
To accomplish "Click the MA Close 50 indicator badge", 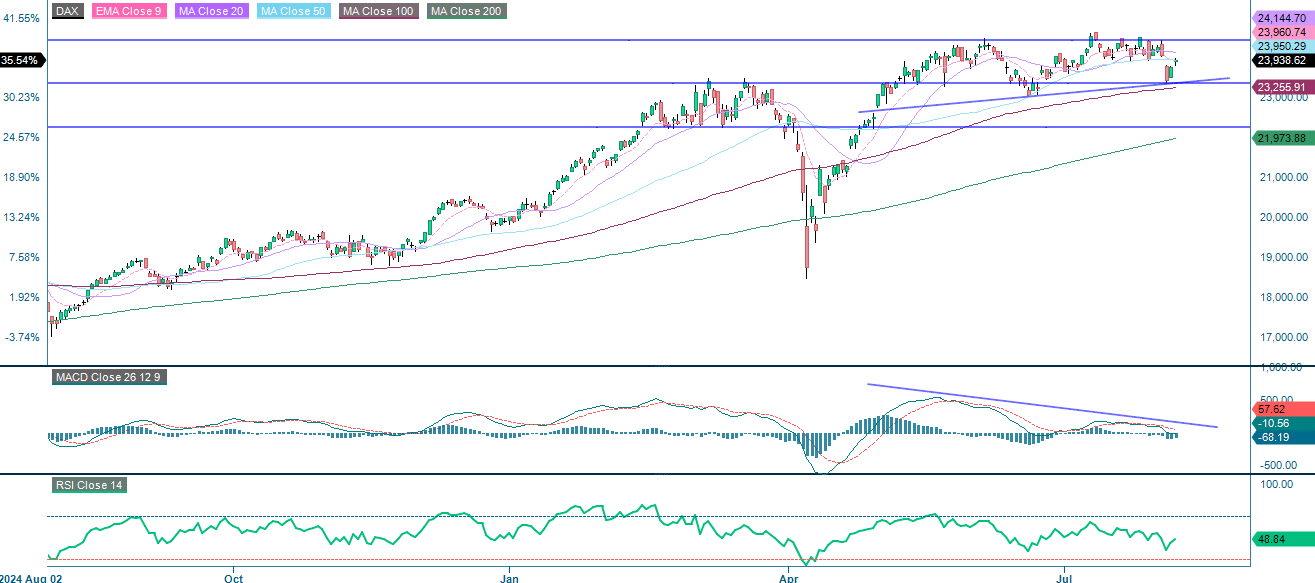I will point(293,10).
